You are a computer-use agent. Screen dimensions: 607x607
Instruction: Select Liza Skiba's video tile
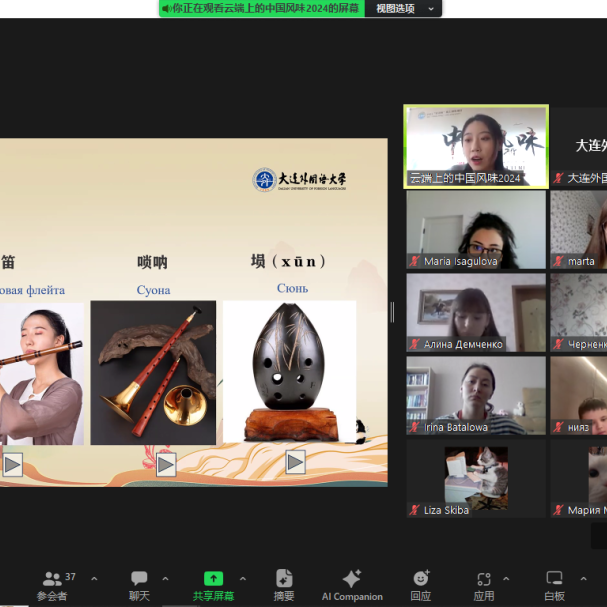(476, 478)
